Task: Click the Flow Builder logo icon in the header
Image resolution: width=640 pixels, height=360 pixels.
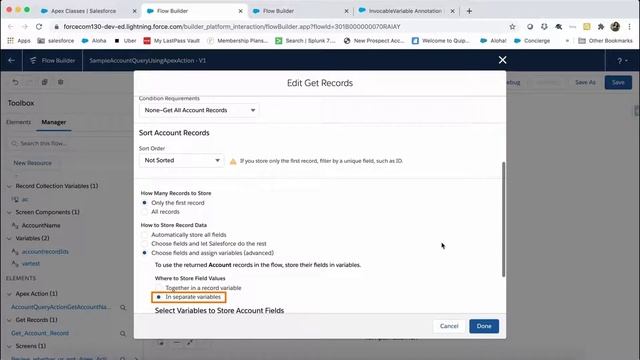Action: tap(33, 60)
